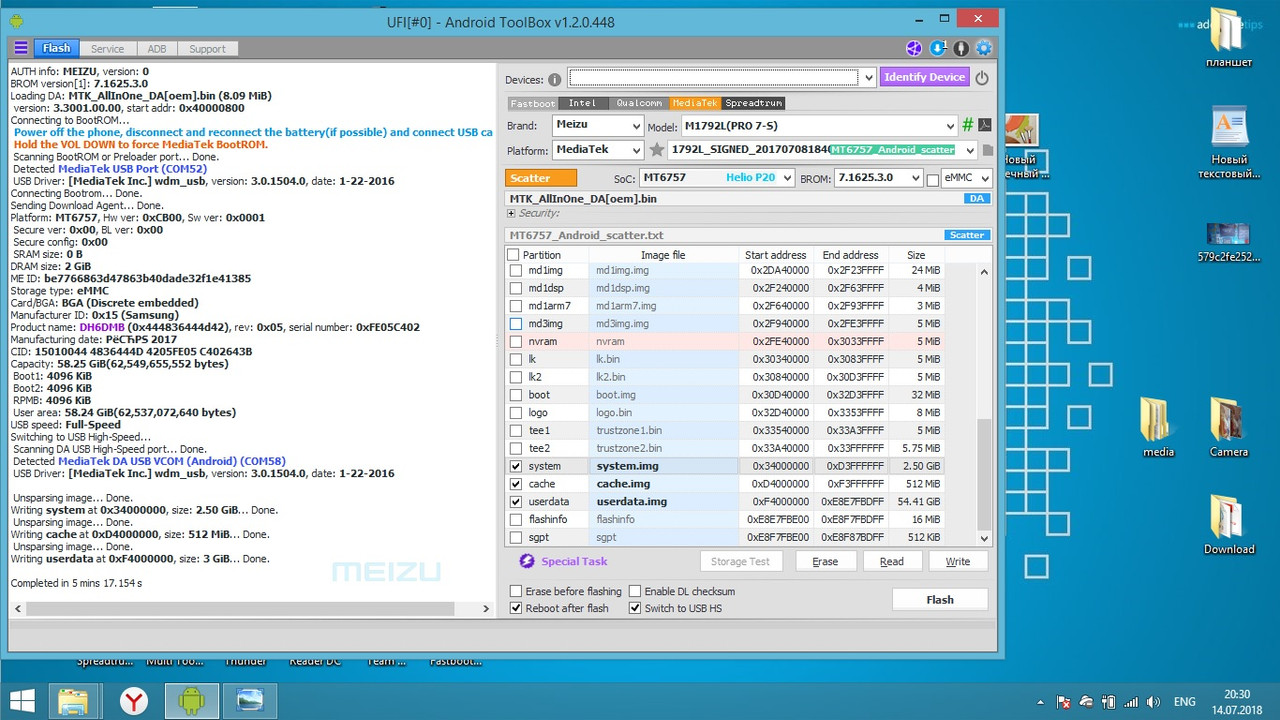
Task: Toggle Switch to USB HS
Action: tap(635, 608)
